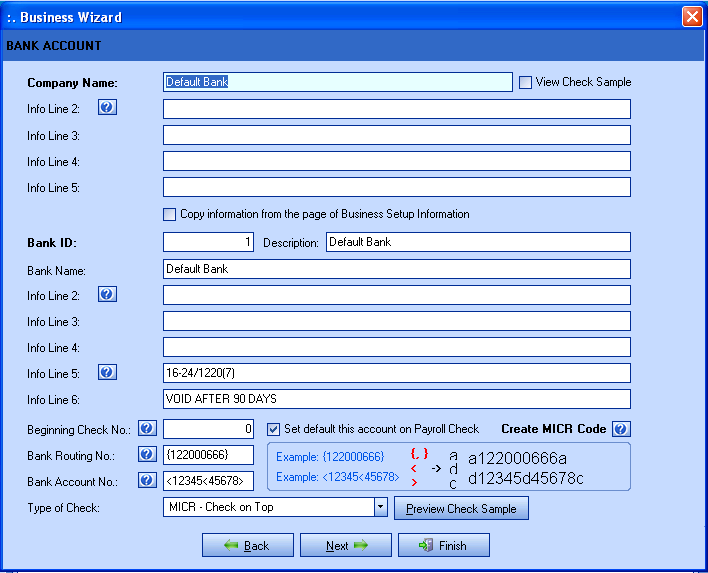
Task: Click help icon beside Bank Info Line 5
Action: [x=107, y=372]
